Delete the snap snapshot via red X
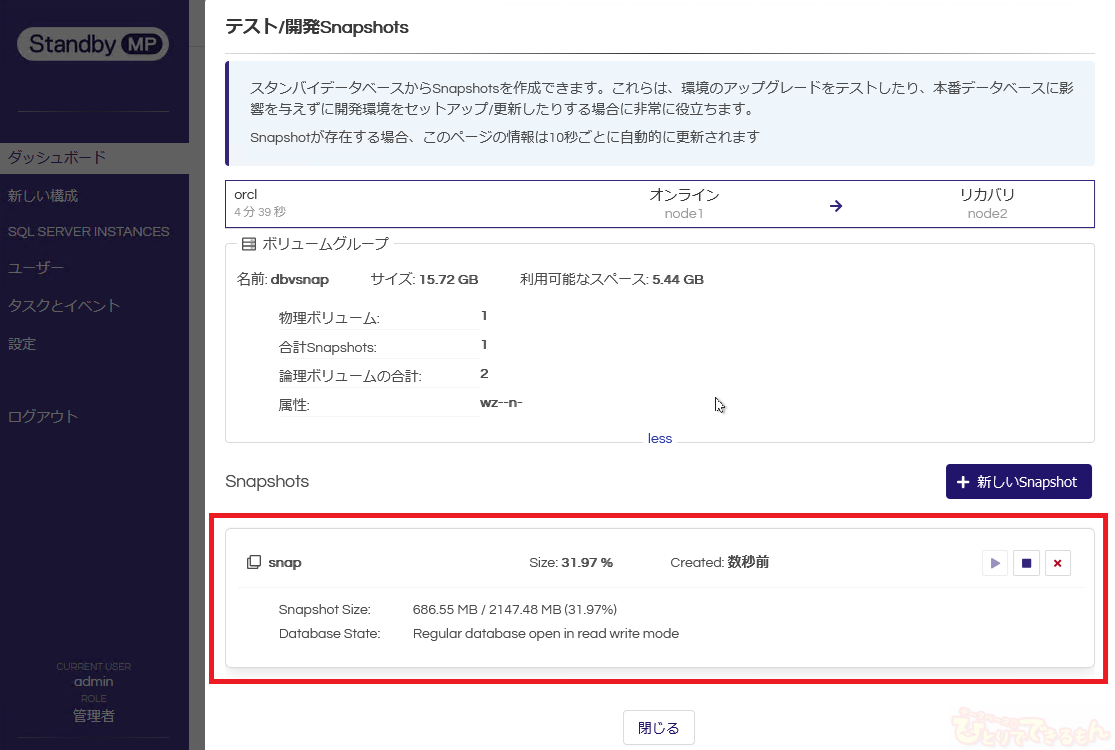Screen dimensions: 1115x750 click(1058, 563)
